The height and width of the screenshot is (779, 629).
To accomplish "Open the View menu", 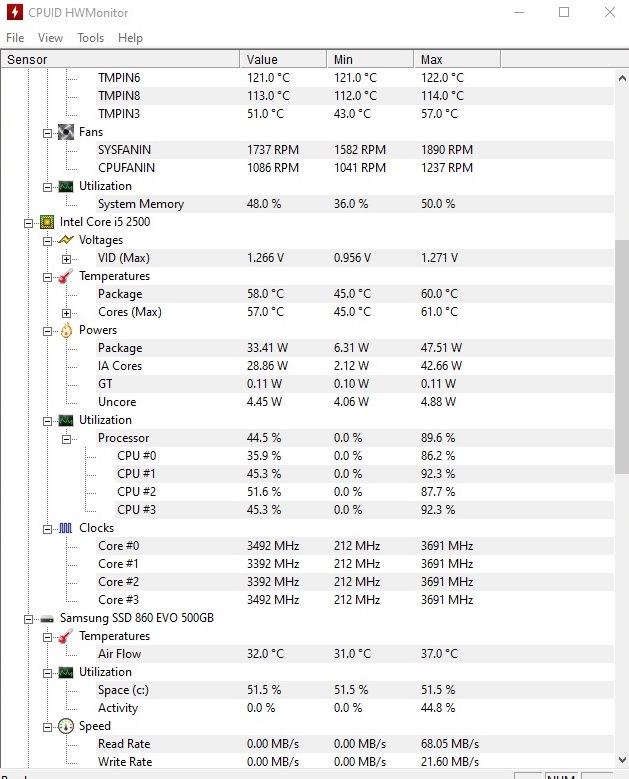I will click(x=50, y=38).
